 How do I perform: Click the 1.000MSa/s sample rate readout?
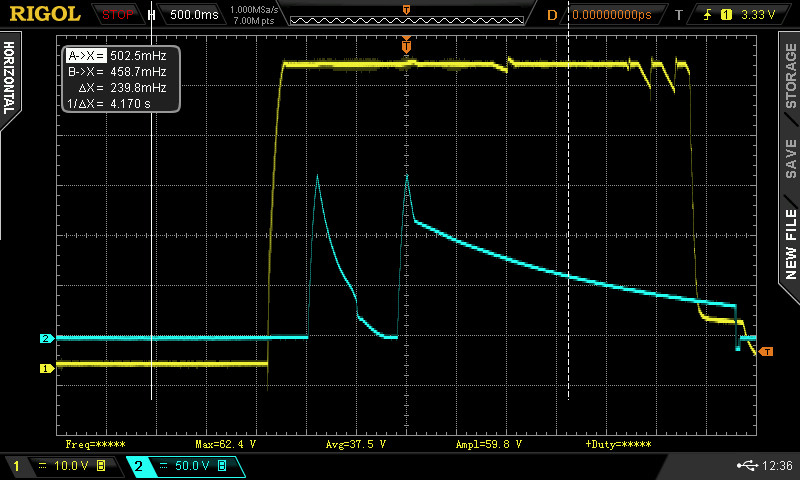point(254,10)
